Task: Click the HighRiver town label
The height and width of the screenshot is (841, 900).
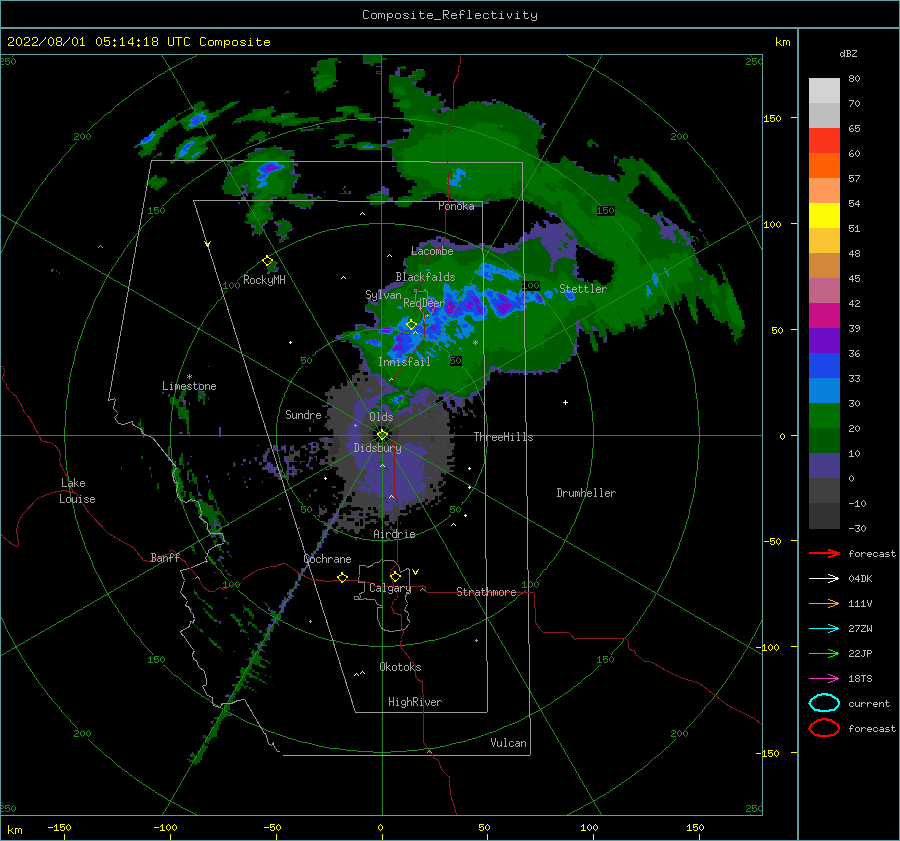Action: click(x=415, y=702)
